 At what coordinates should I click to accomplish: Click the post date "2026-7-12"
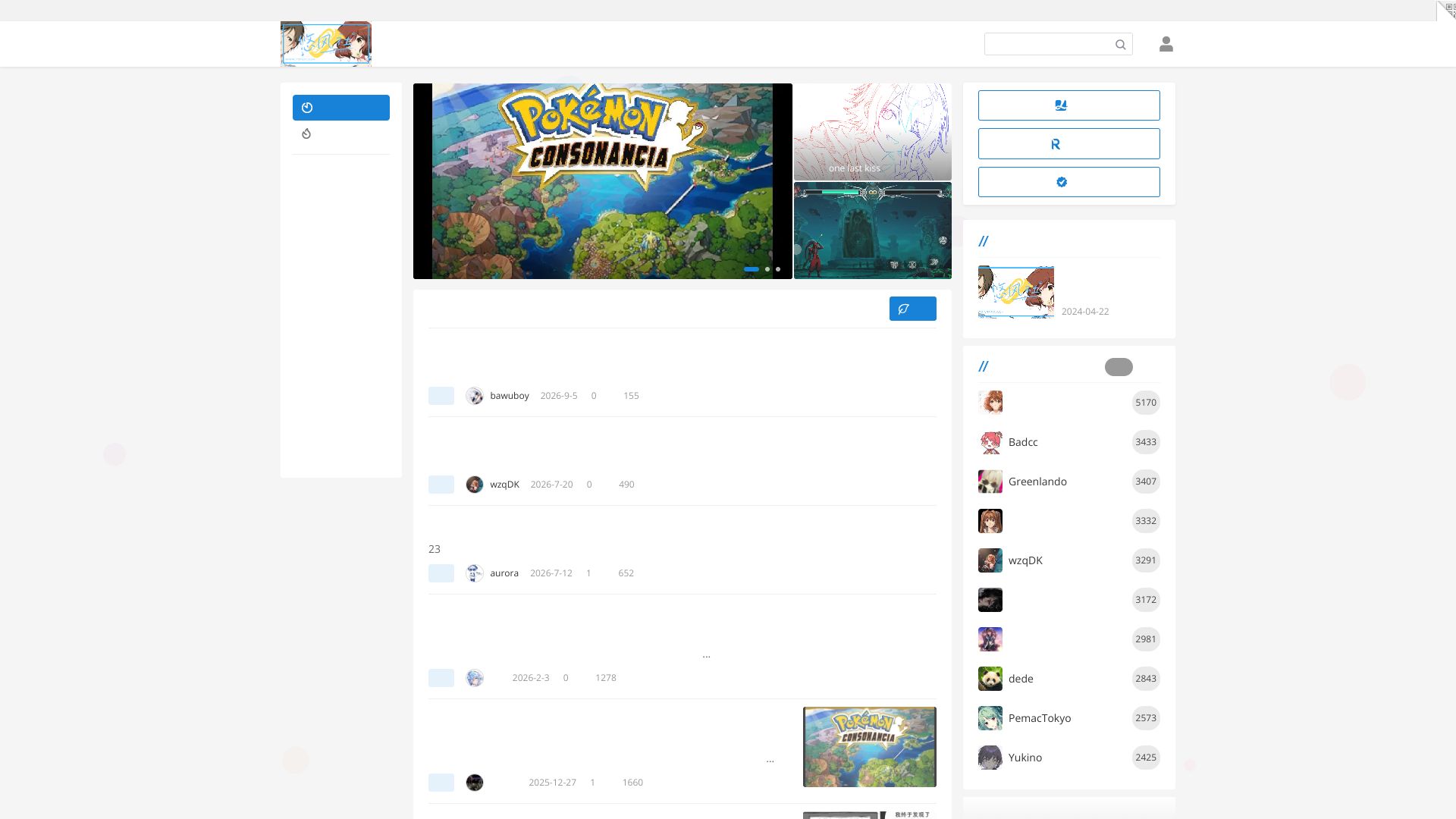pos(551,573)
